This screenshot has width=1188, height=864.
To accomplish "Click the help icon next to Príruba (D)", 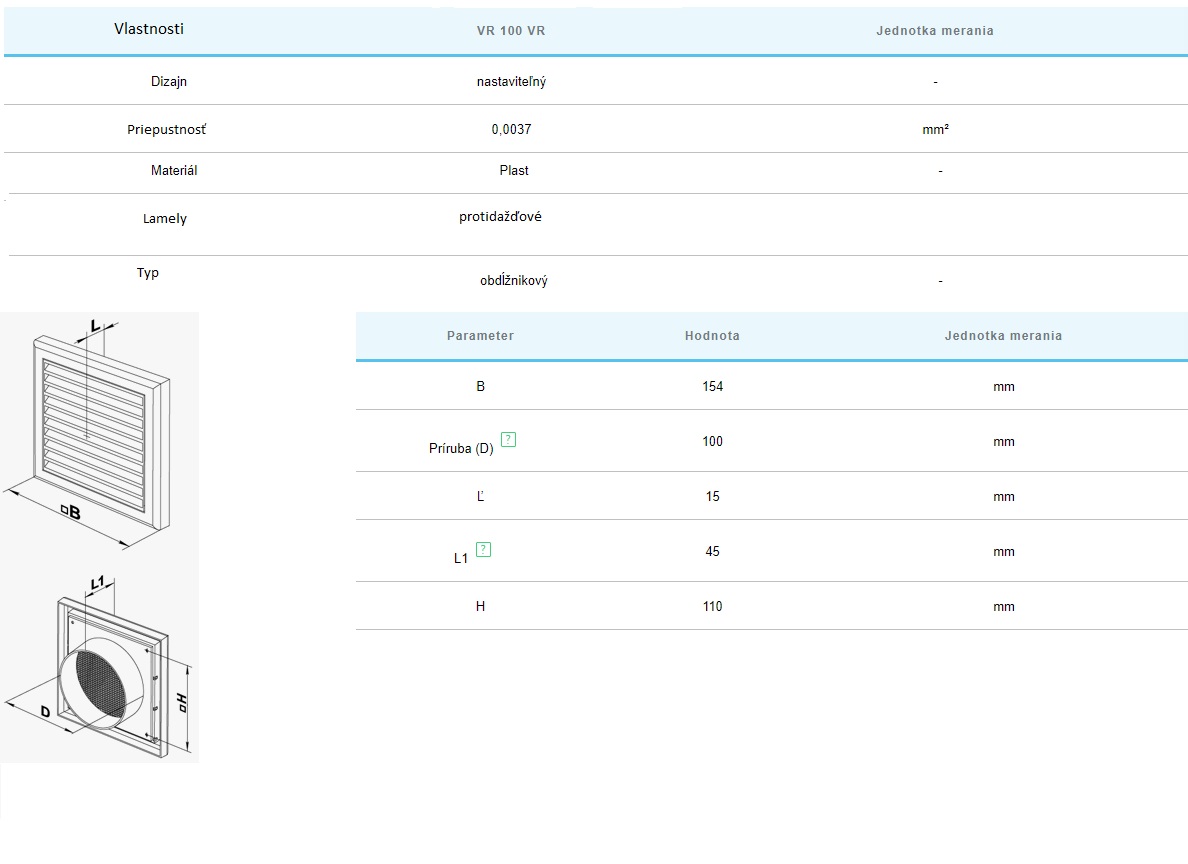I will point(509,439).
